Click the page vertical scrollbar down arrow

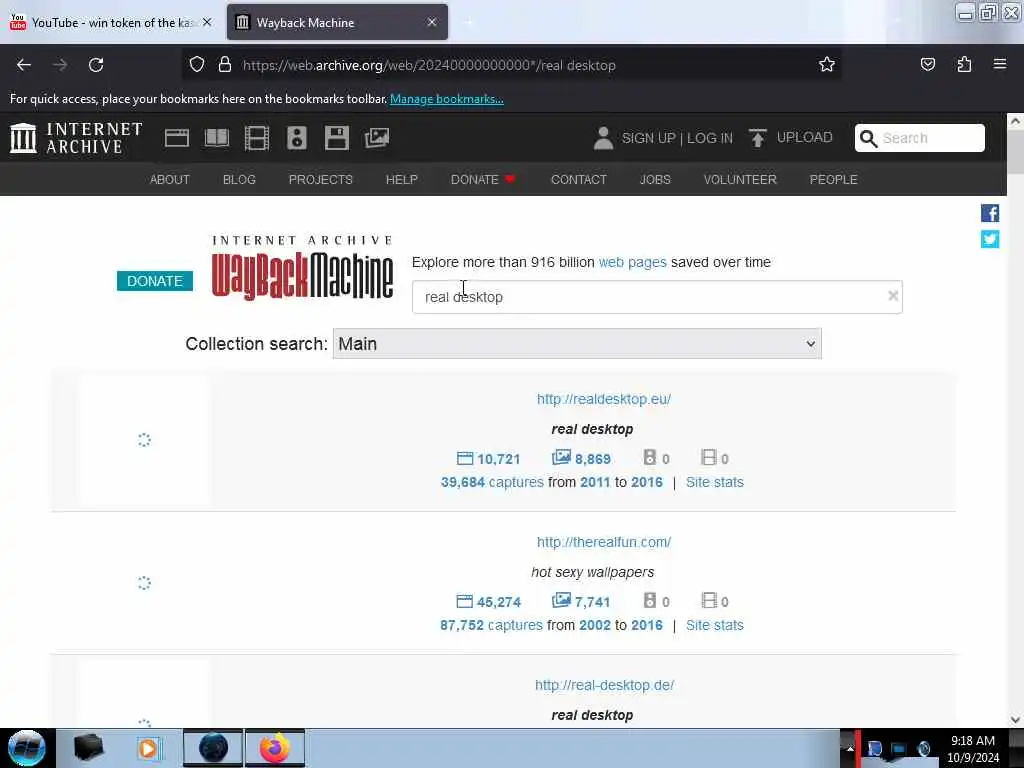(1015, 720)
